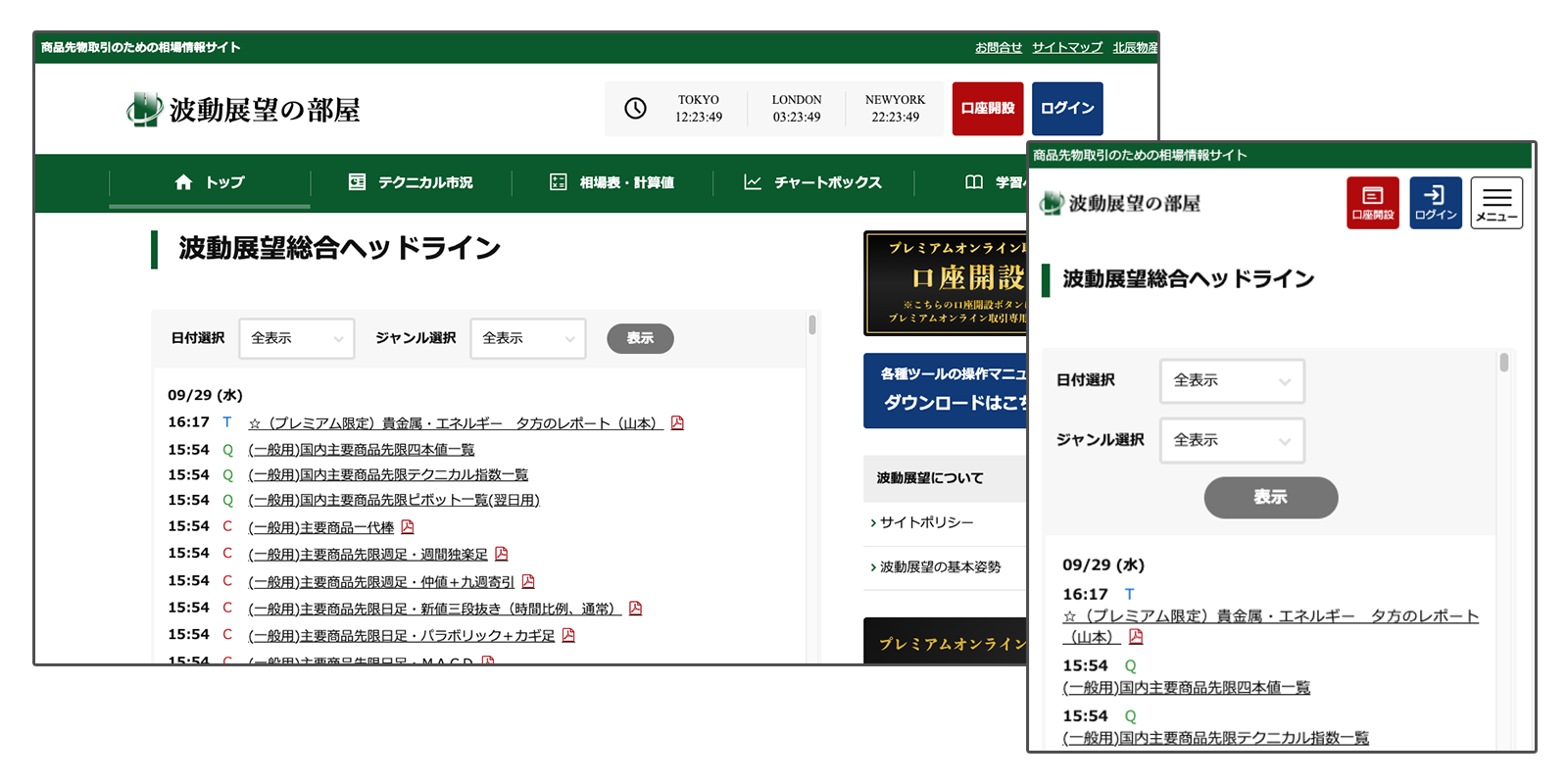The height and width of the screenshot is (784, 1568).
Task: Open PDF icon beside 新値三段抜き row
Action: pyautogui.click(x=635, y=609)
